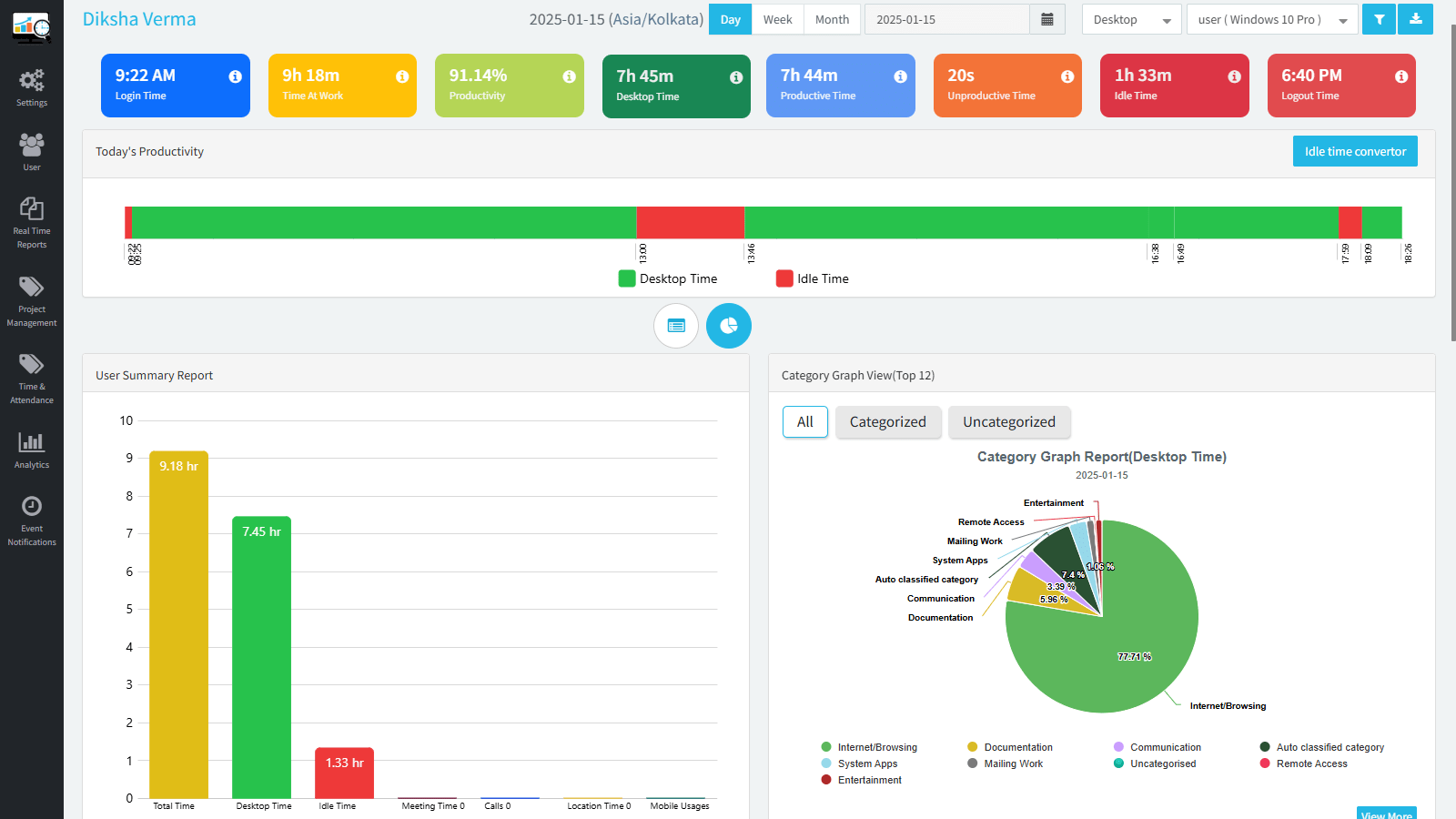Open the calendar date picker
1456x819 pixels.
[x=1047, y=18]
